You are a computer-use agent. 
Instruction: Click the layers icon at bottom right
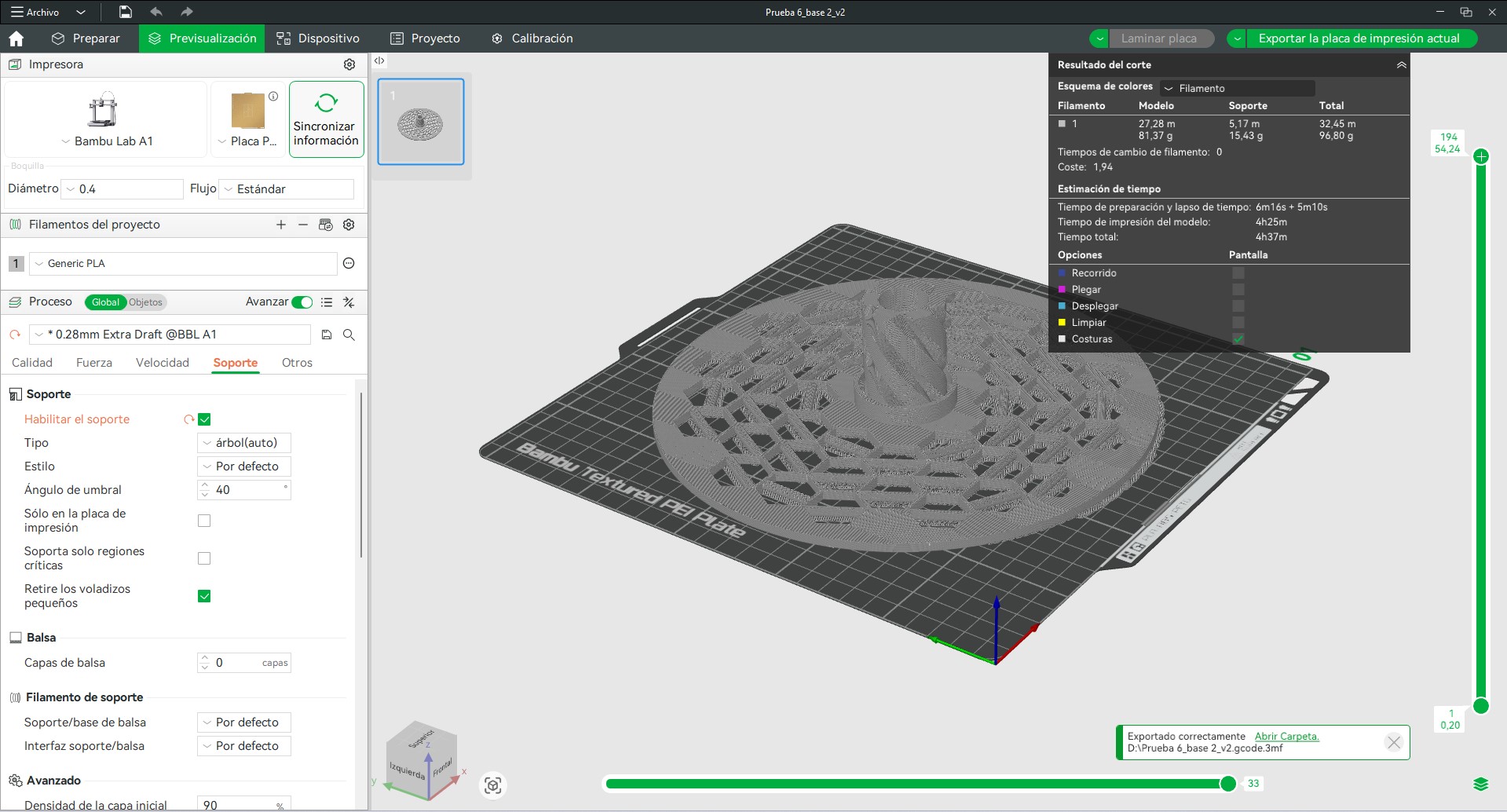pyautogui.click(x=1480, y=784)
